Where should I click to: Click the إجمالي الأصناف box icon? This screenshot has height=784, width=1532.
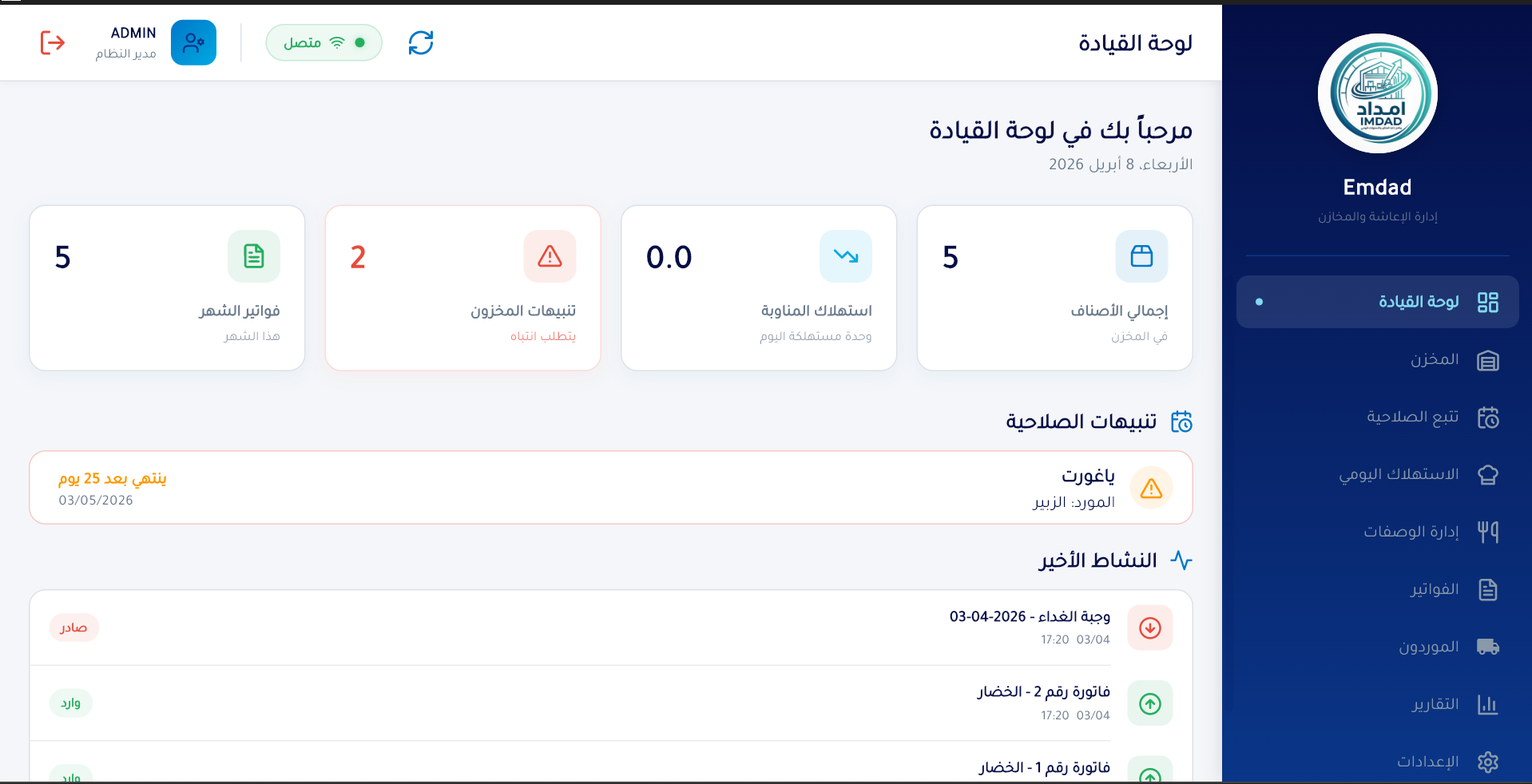1141,256
